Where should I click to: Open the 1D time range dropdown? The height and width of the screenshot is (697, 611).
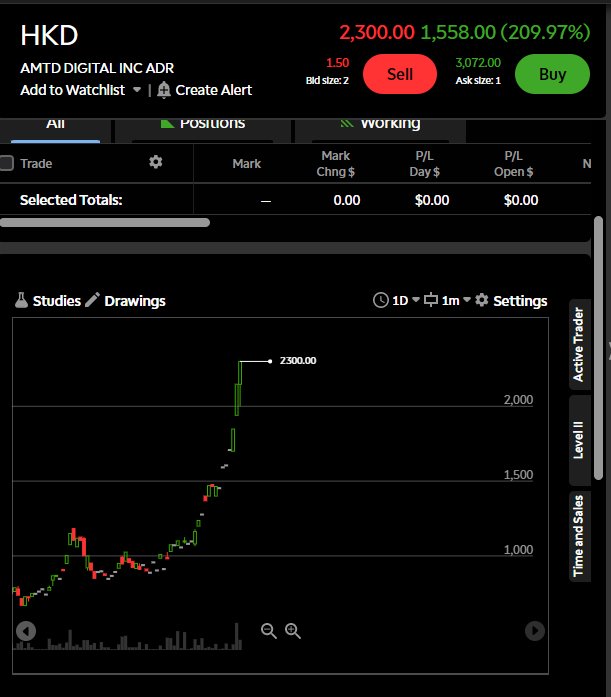(x=405, y=300)
